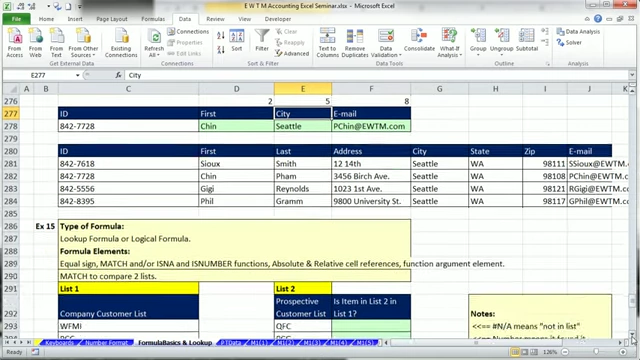Click Remove Duplicates
The height and width of the screenshot is (360, 640).
pos(355,42)
